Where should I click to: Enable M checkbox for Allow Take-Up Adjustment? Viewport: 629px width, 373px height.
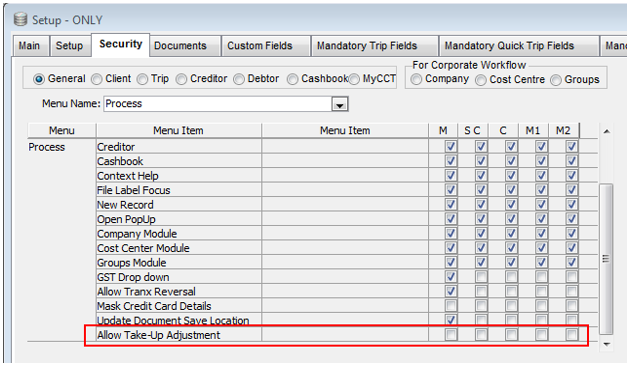[451, 334]
